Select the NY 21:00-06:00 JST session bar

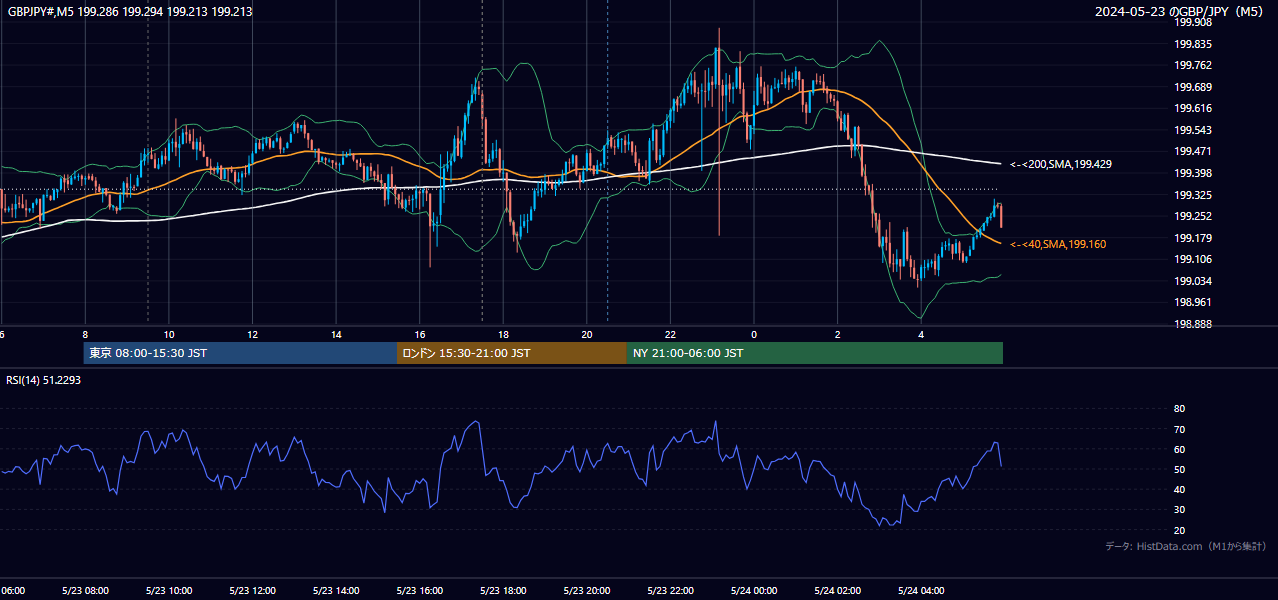pyautogui.click(x=815, y=353)
